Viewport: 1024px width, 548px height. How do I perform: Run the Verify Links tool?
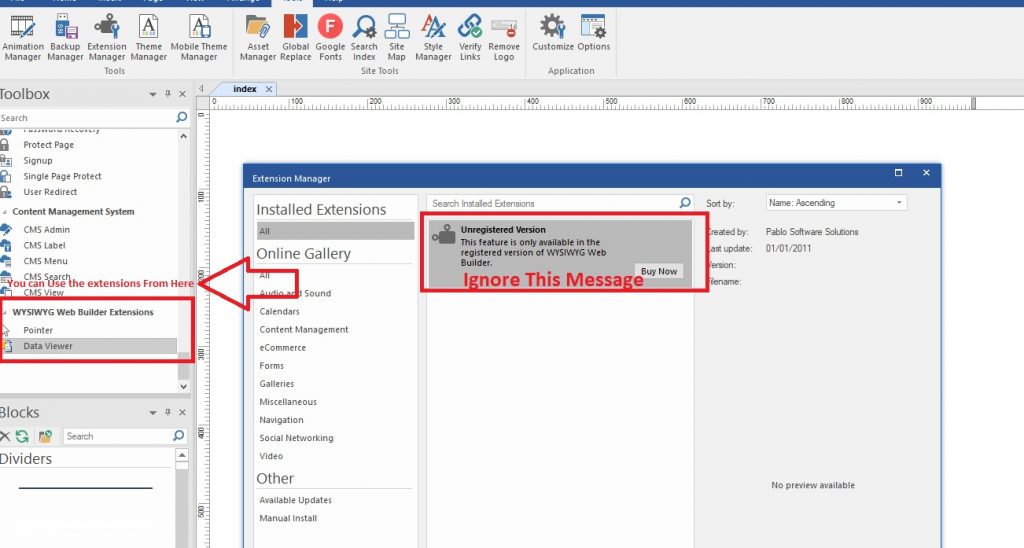tap(470, 38)
